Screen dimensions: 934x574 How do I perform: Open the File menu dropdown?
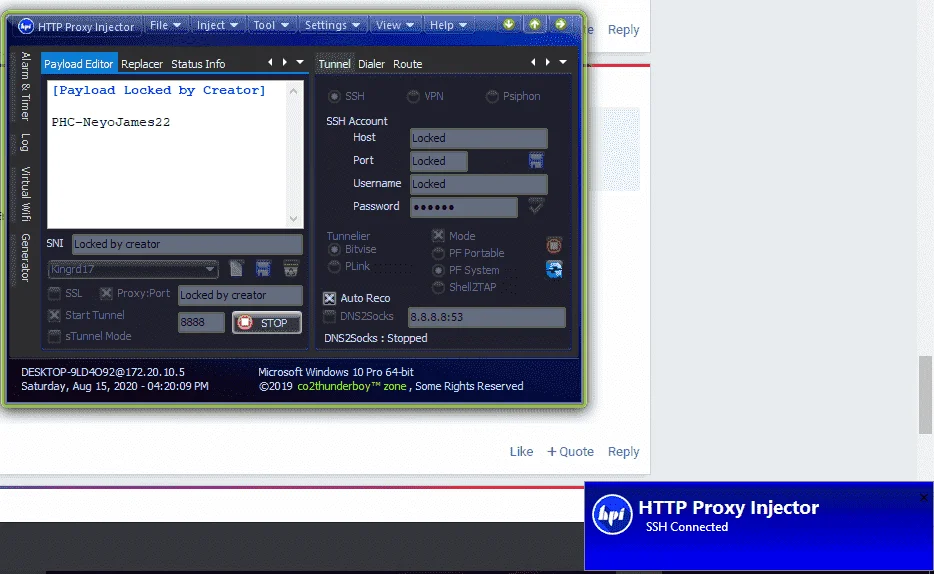[165, 25]
